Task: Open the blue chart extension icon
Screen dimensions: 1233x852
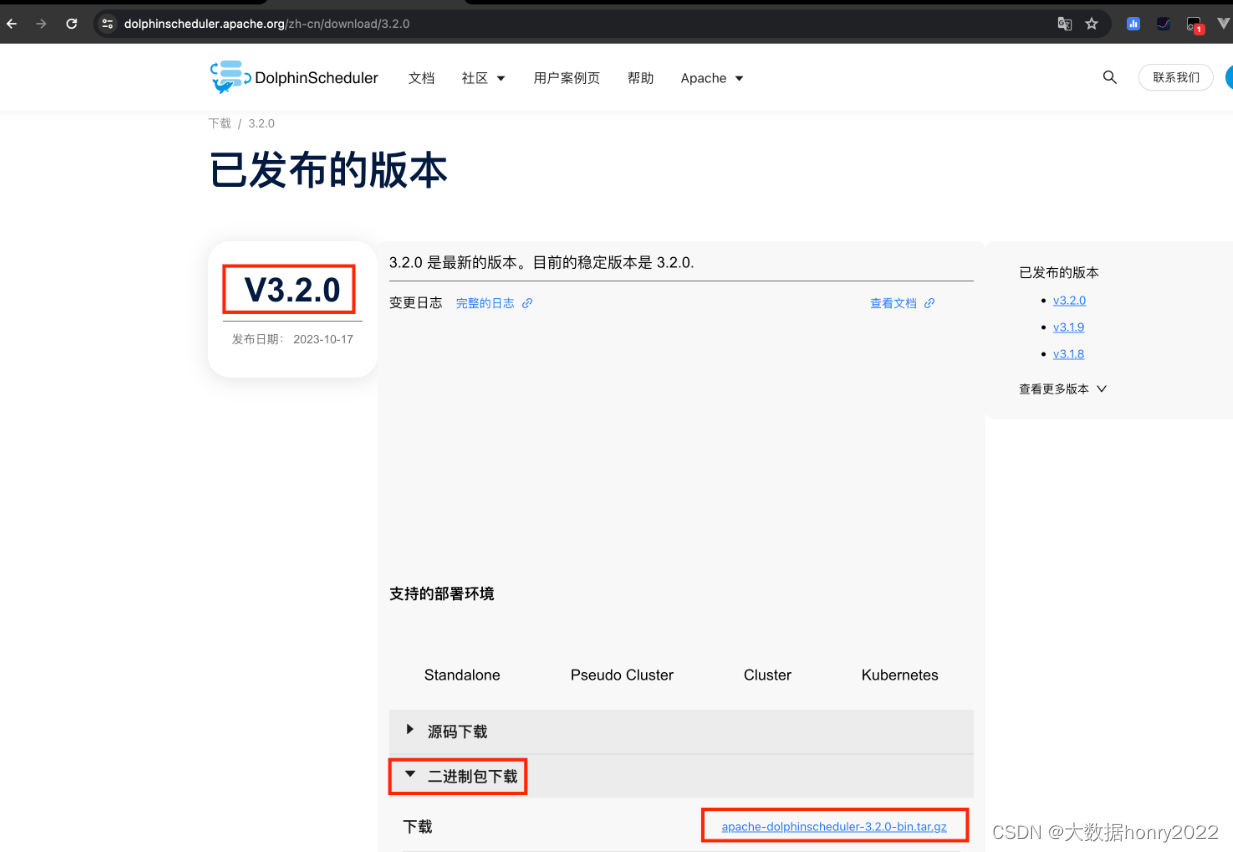Action: [x=1133, y=23]
